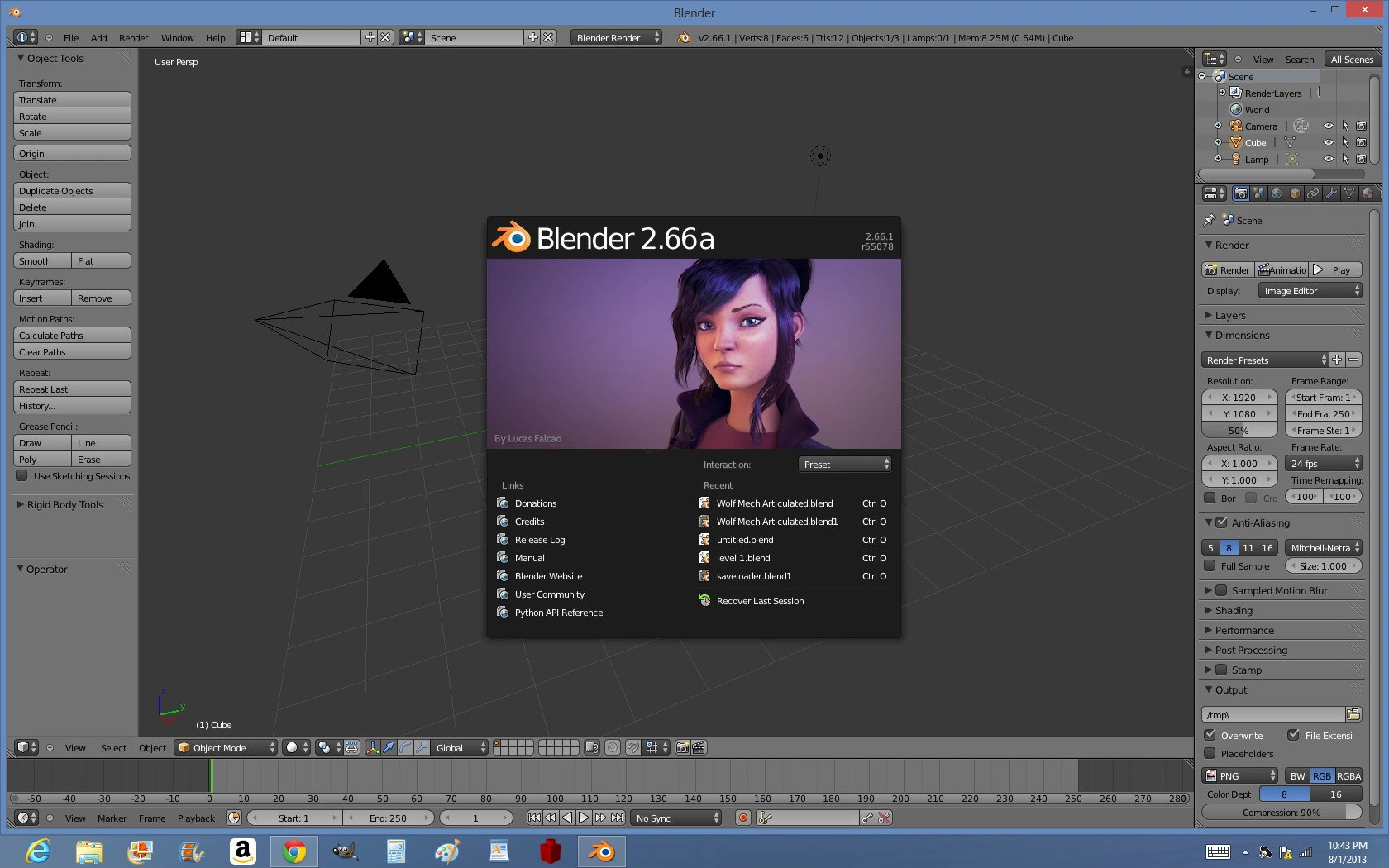Click Recover Last Session link

point(760,601)
